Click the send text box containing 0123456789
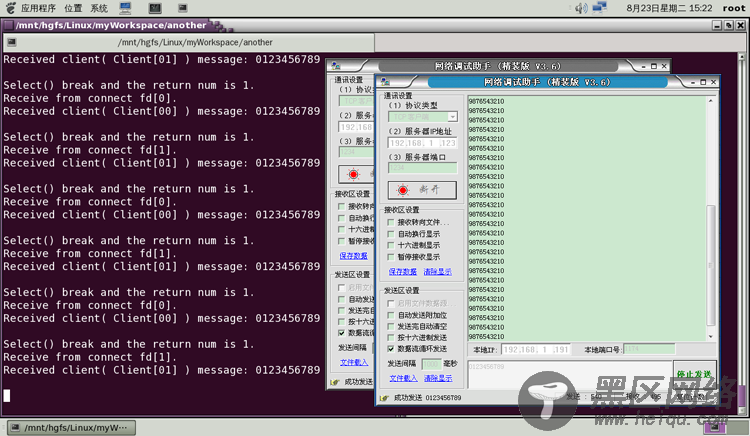 pos(570,375)
